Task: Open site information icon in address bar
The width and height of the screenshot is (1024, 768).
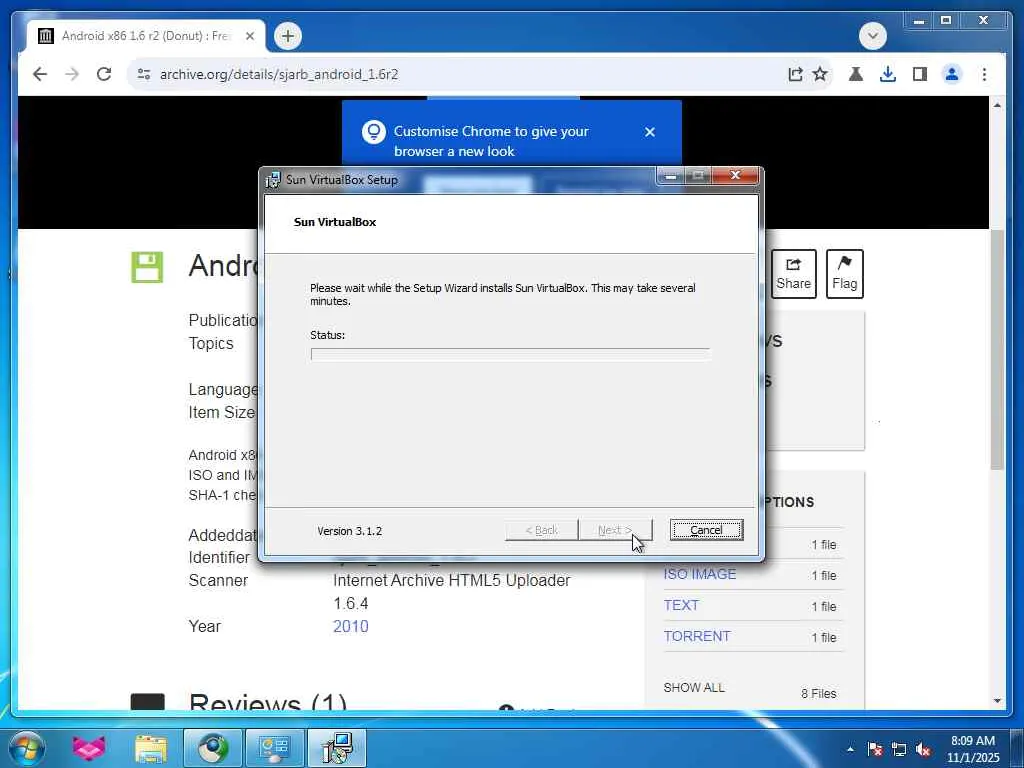Action: [144, 74]
